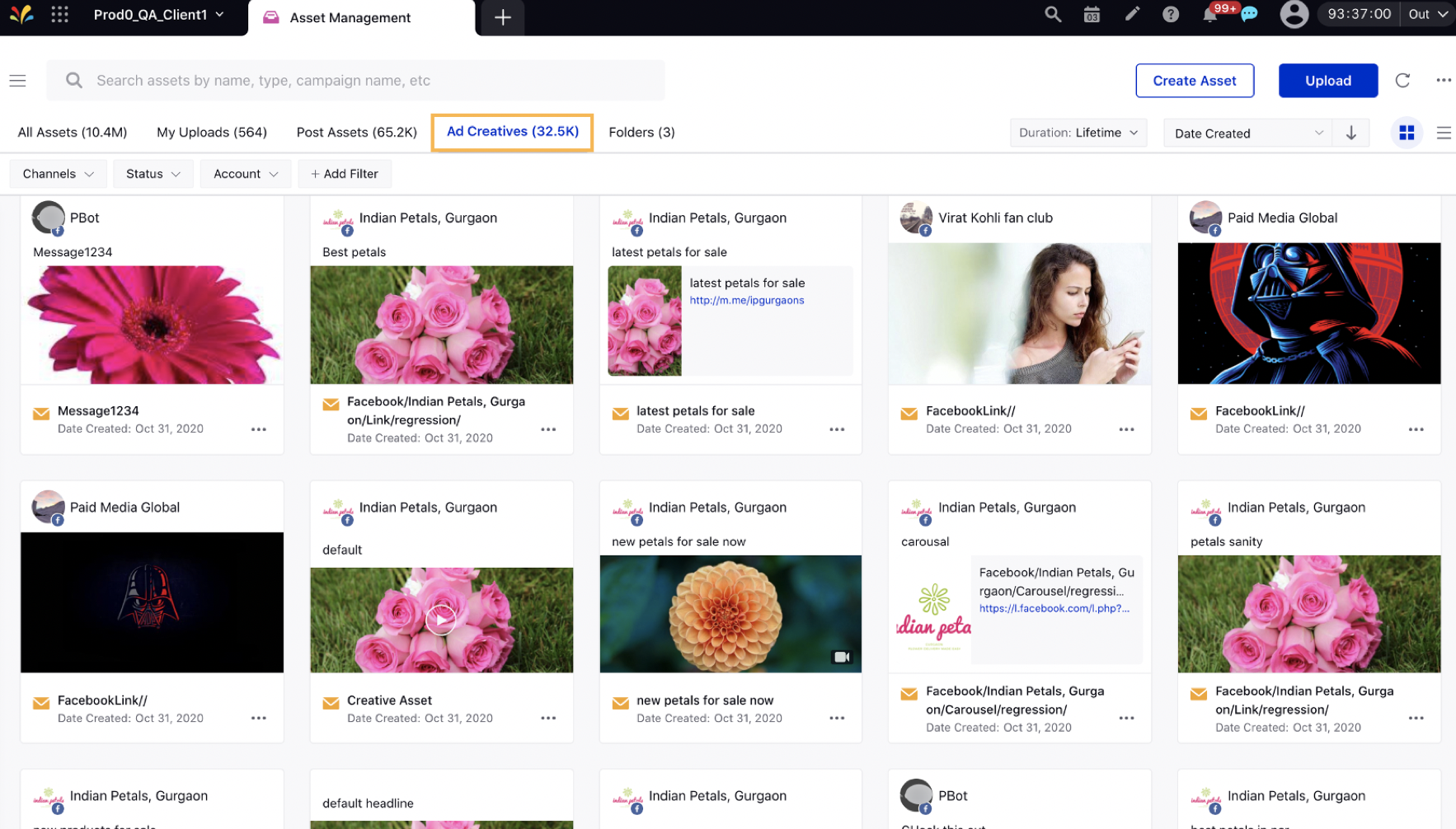Open more options for Message1234 asset
1456x829 pixels.
click(x=259, y=429)
